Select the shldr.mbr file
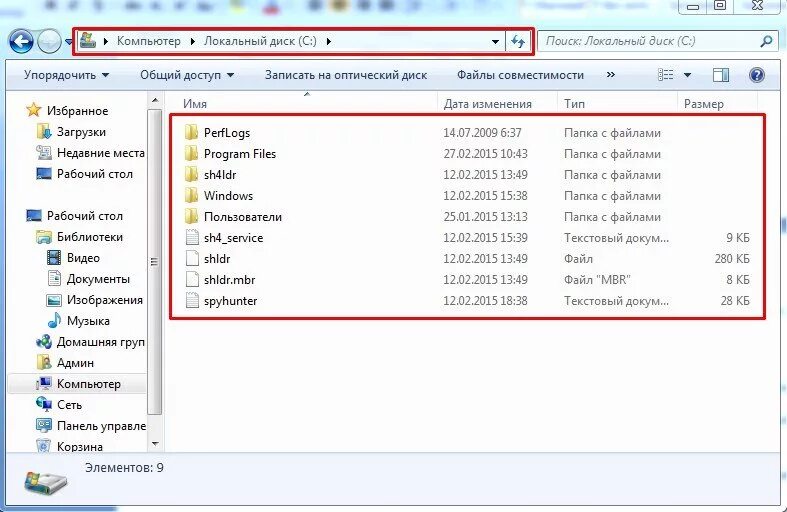The width and height of the screenshot is (787, 512). (x=229, y=280)
